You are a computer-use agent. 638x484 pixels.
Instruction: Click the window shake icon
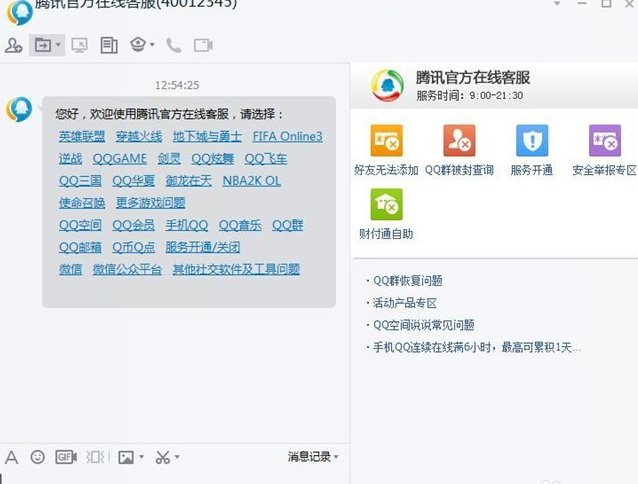click(97, 457)
